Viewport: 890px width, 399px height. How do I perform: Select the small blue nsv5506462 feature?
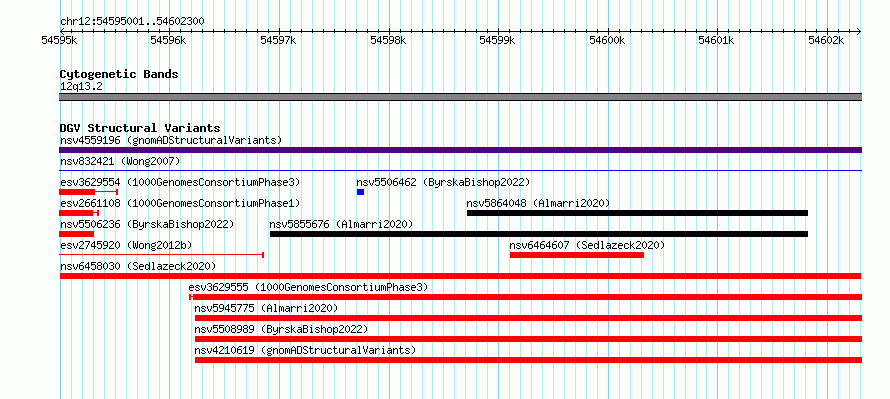(360, 192)
